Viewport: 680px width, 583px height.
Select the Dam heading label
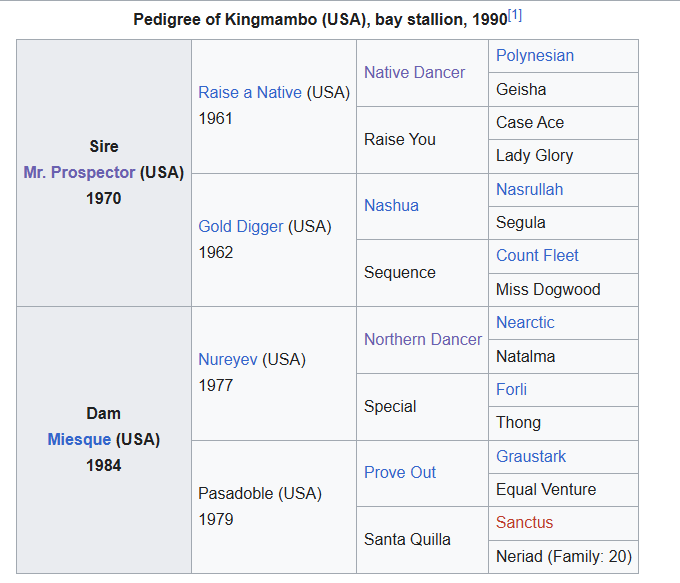(104, 413)
